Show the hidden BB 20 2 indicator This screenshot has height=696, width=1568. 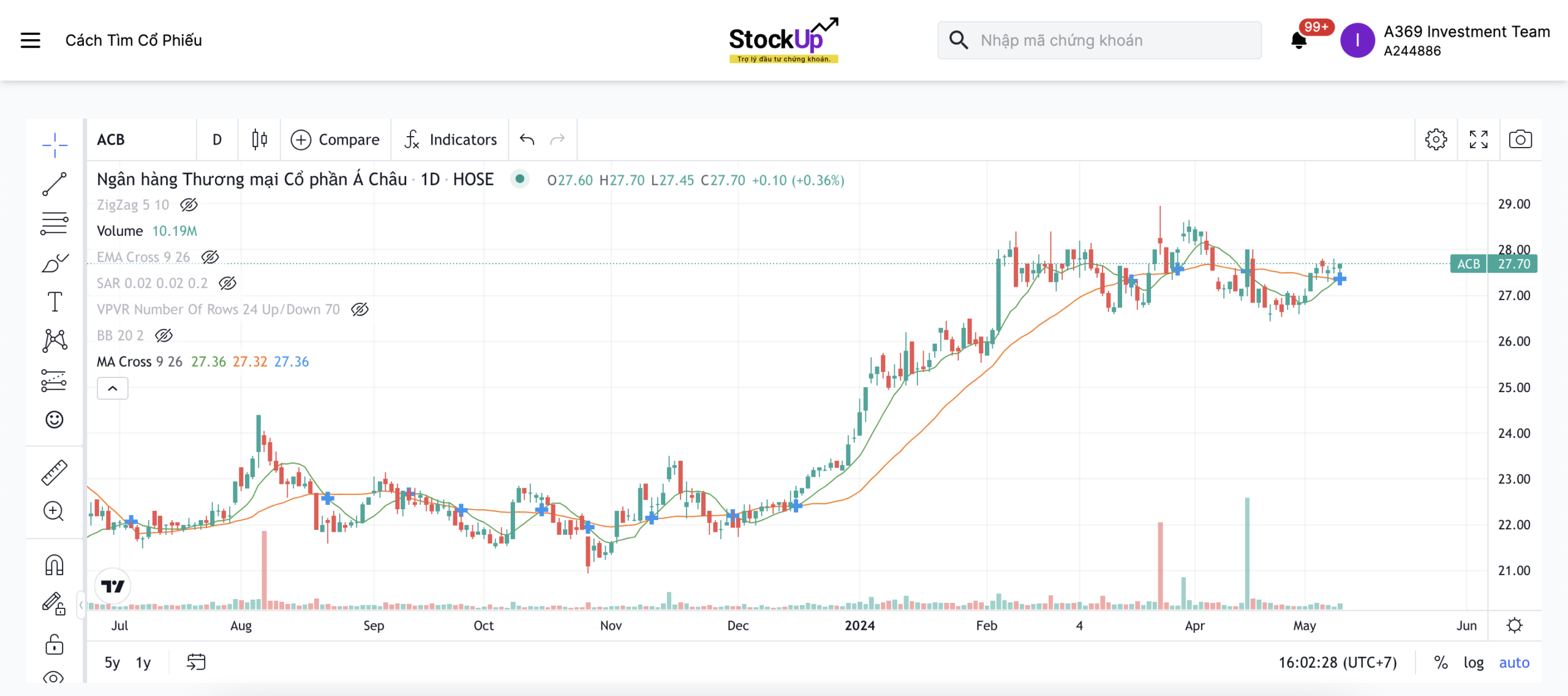(x=164, y=336)
